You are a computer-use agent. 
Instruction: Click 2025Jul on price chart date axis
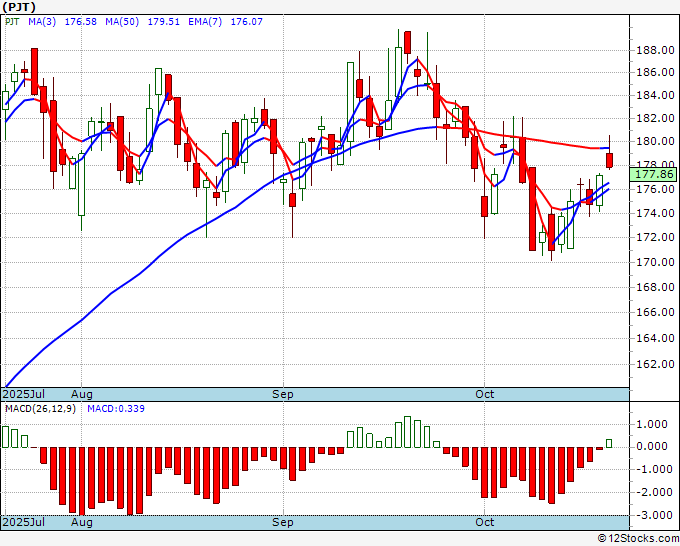(x=23, y=394)
